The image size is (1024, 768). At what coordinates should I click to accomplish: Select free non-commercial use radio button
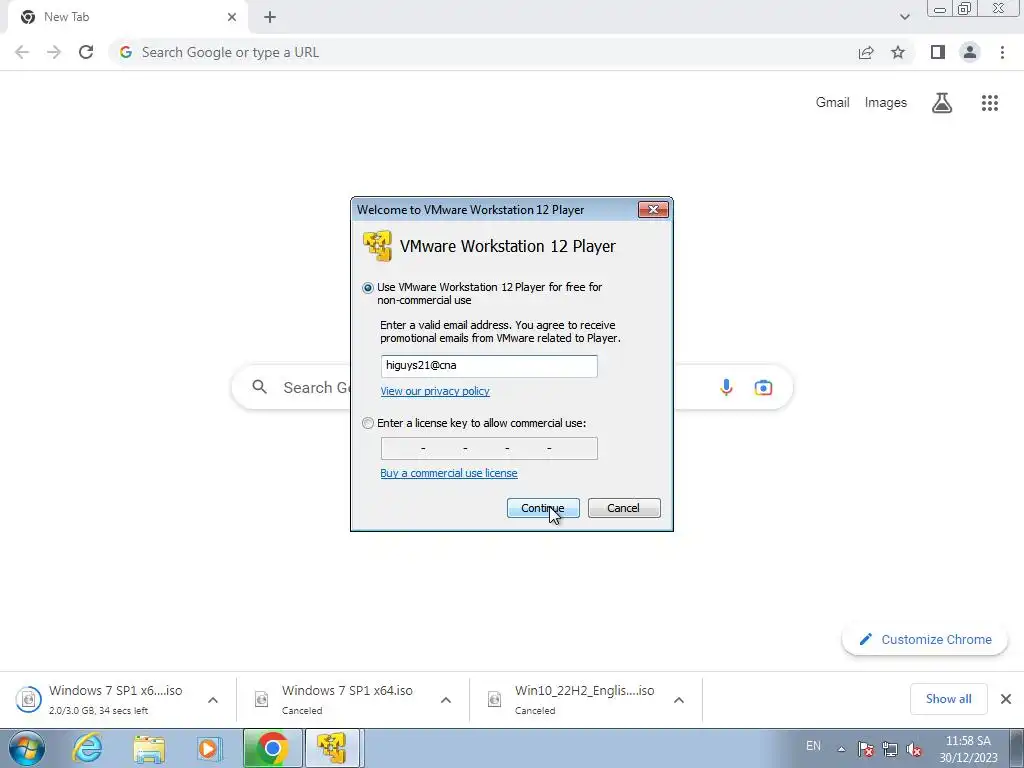click(368, 287)
